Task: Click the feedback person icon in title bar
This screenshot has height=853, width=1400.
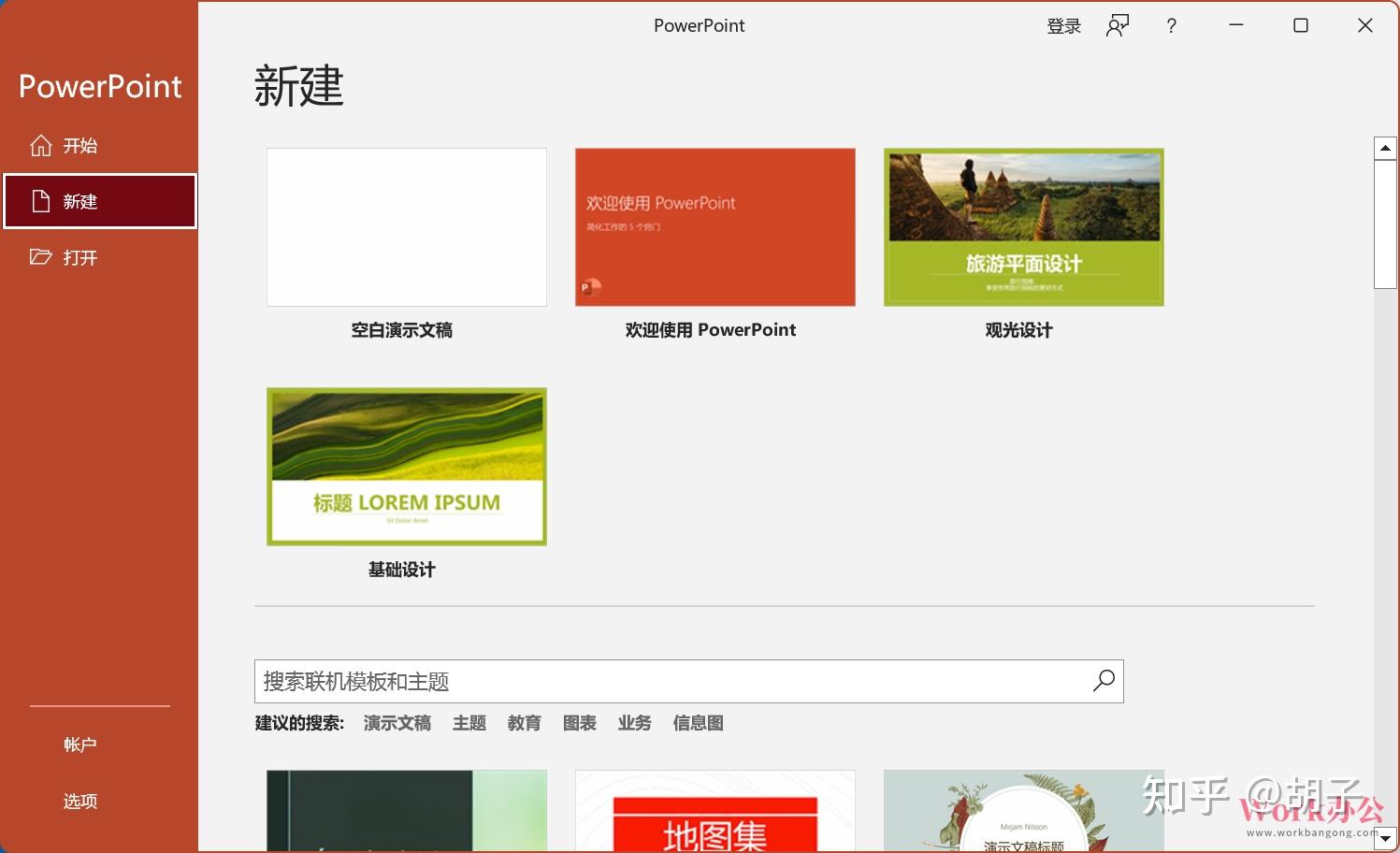Action: click(x=1117, y=25)
